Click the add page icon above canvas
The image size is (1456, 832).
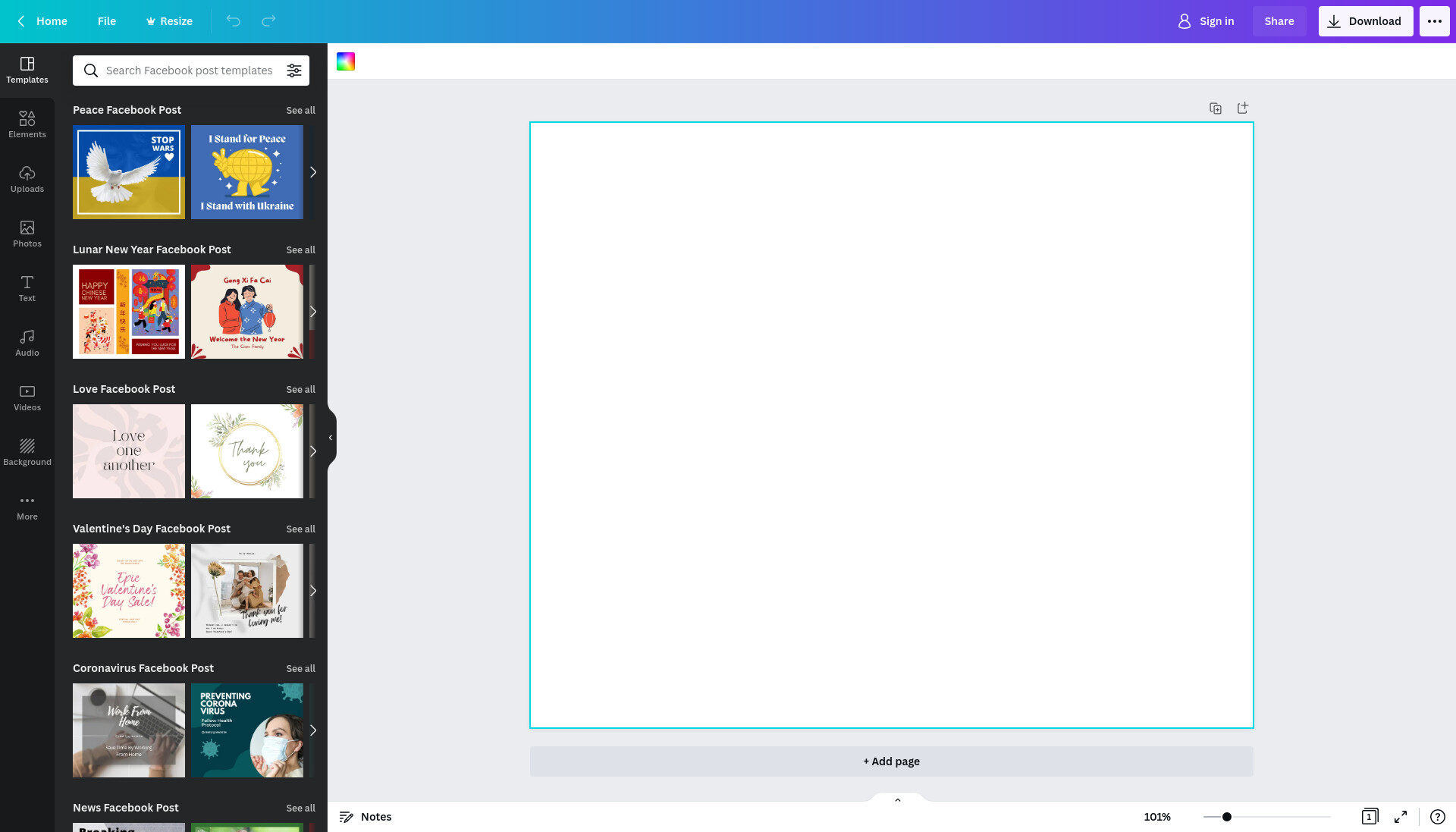click(1242, 108)
